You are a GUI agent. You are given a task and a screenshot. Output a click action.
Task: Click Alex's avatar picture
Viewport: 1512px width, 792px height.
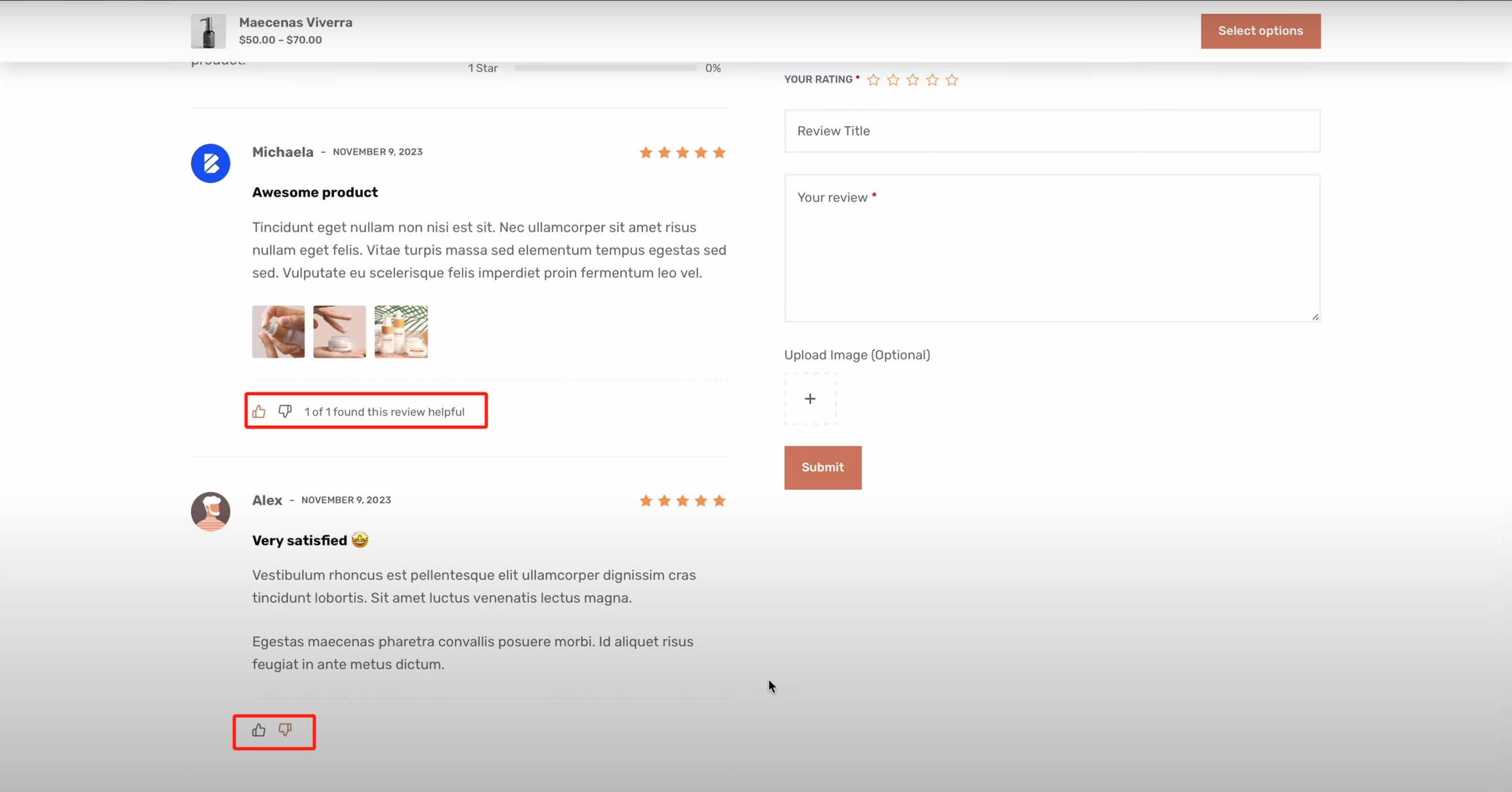(211, 511)
